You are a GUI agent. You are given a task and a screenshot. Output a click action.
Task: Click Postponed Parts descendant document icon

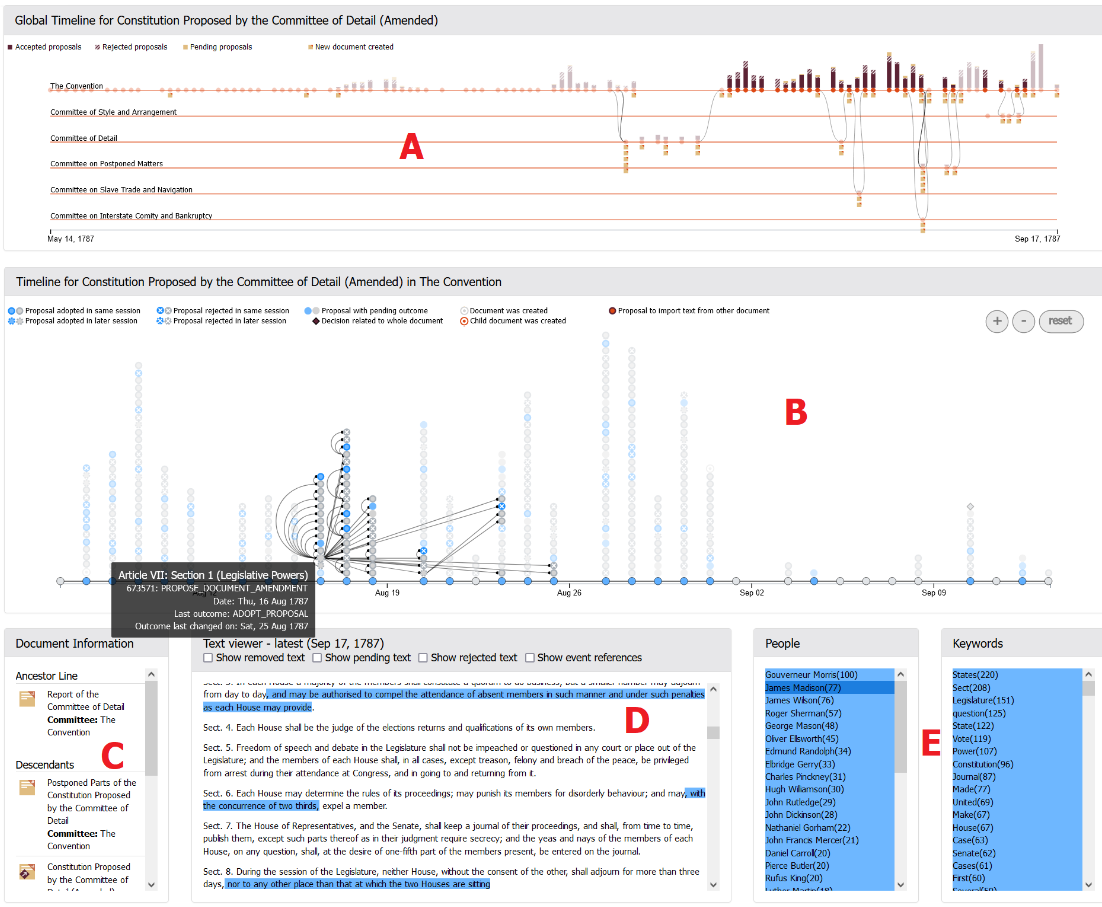(x=28, y=788)
